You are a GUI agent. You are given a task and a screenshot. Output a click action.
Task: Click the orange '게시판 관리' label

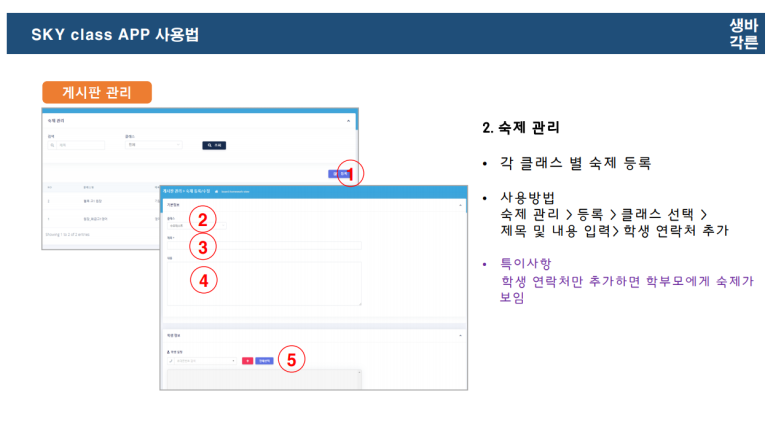[x=97, y=92]
